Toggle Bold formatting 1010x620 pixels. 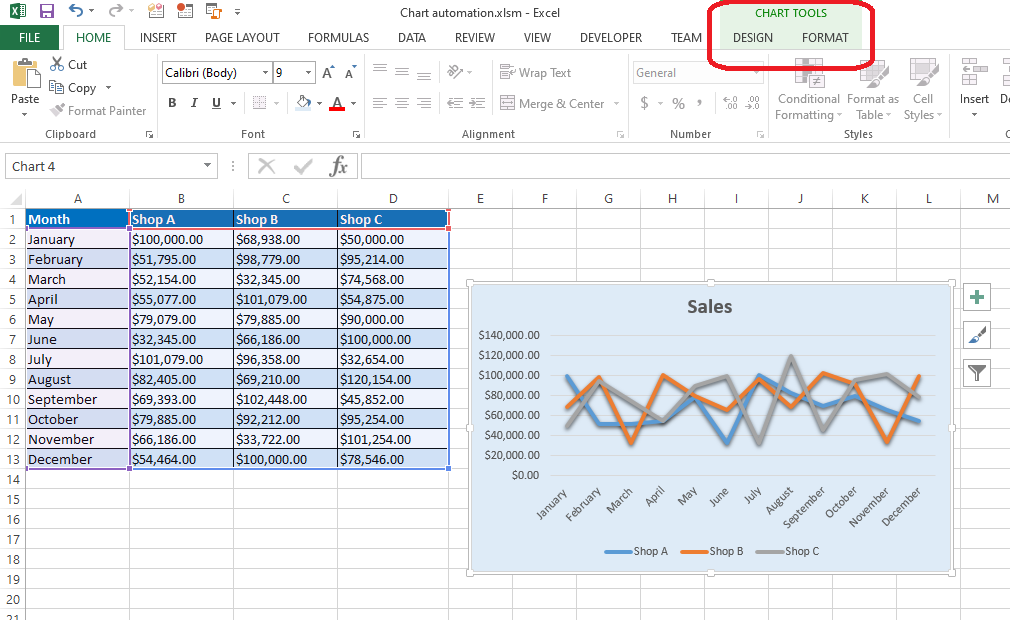171,102
